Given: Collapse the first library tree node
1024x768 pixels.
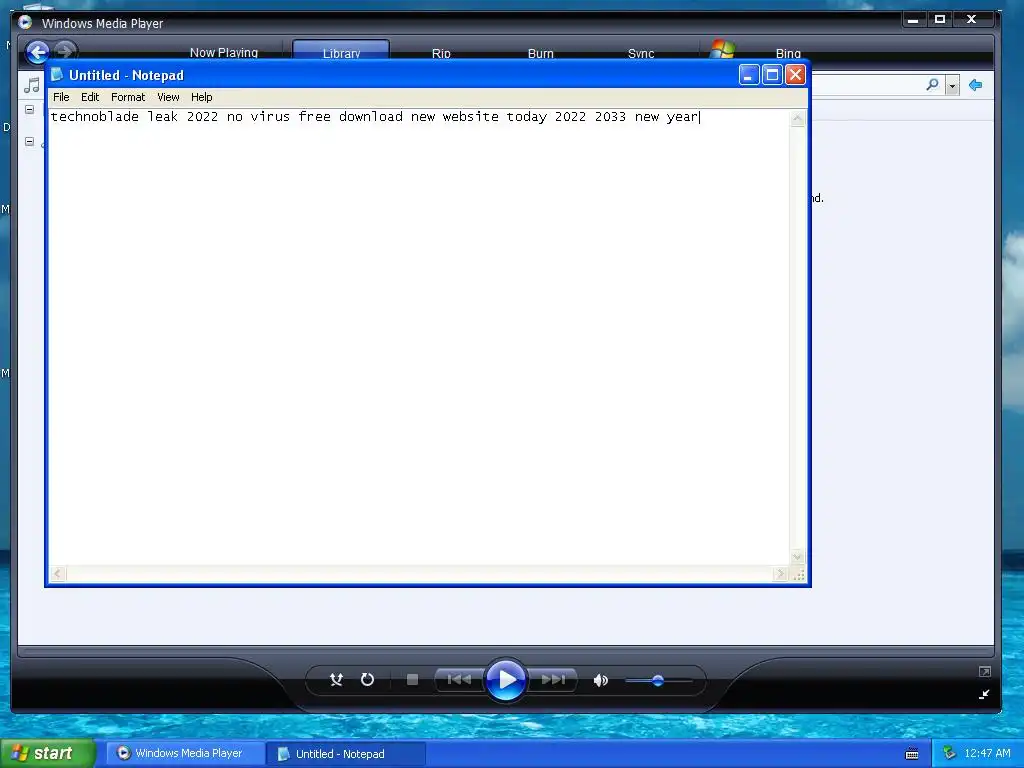Looking at the screenshot, I should [29, 109].
